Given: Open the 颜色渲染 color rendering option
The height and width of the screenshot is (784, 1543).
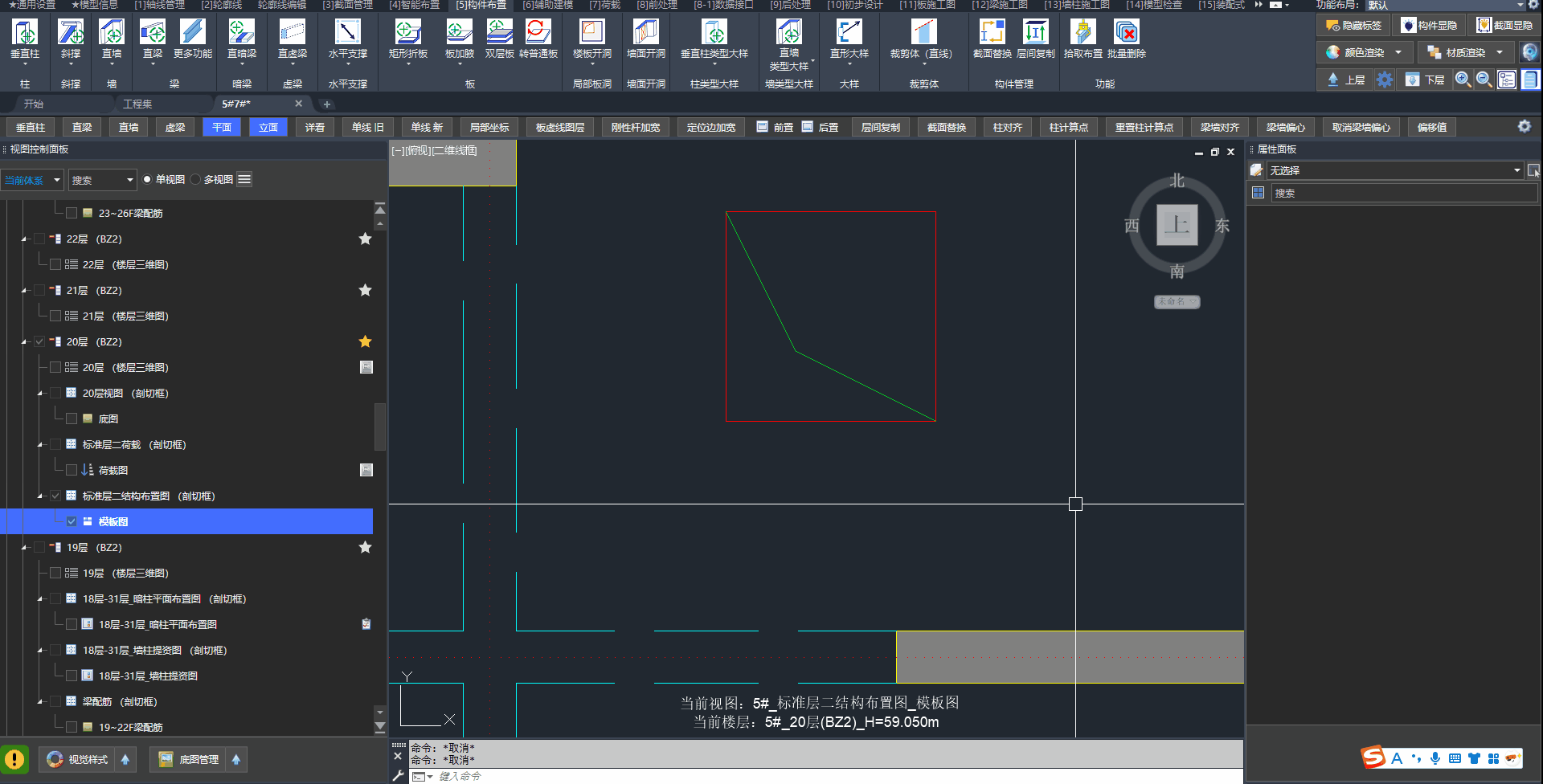Looking at the screenshot, I should tap(1364, 52).
